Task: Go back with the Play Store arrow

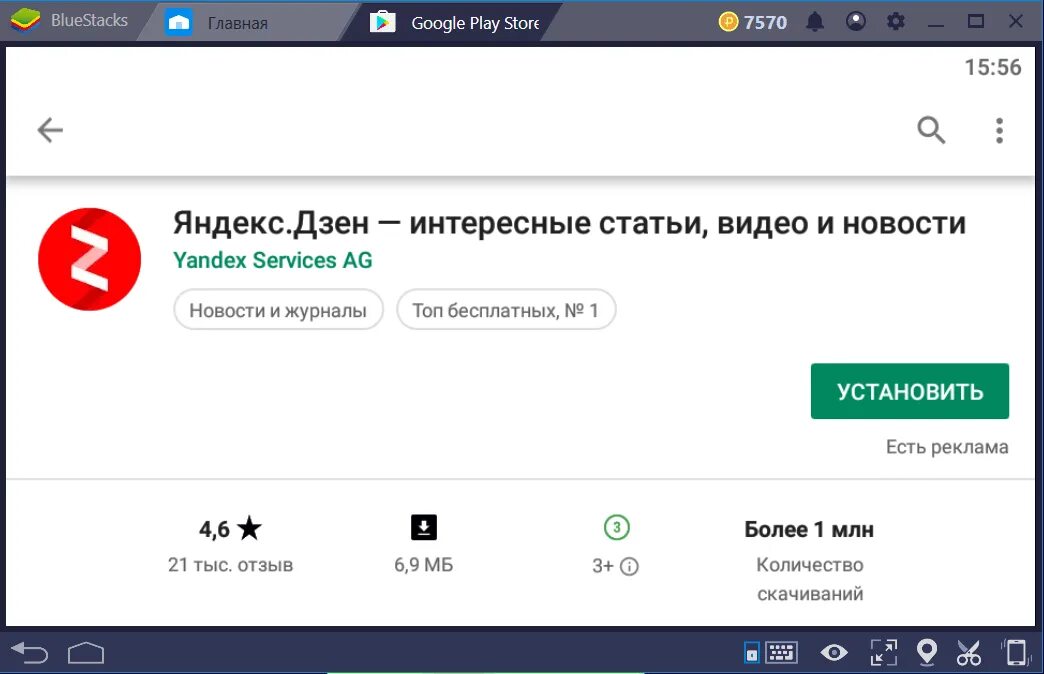Action: pos(50,130)
